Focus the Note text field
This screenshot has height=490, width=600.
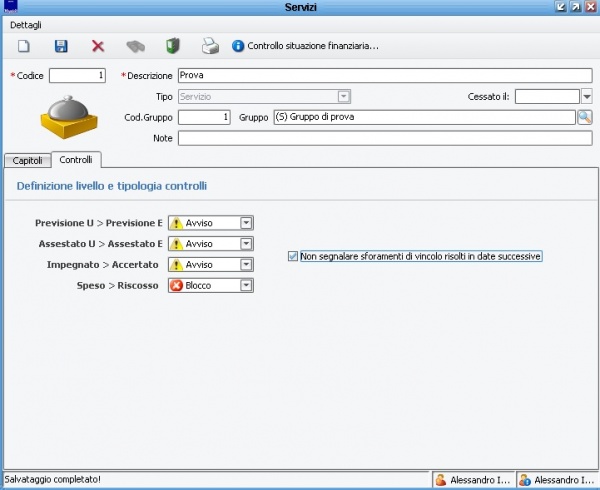[384, 138]
